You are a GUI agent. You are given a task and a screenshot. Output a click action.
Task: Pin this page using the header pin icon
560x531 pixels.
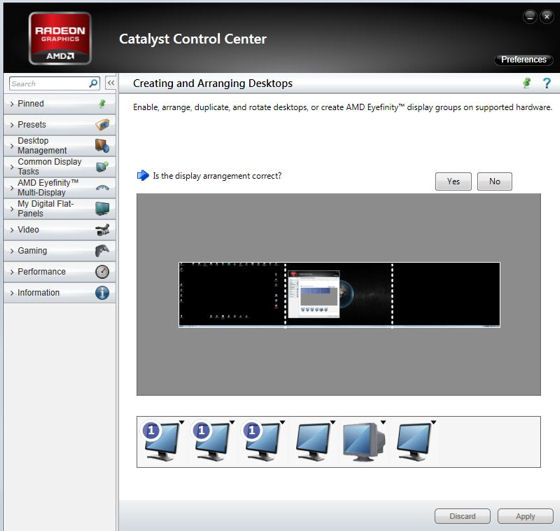(526, 83)
